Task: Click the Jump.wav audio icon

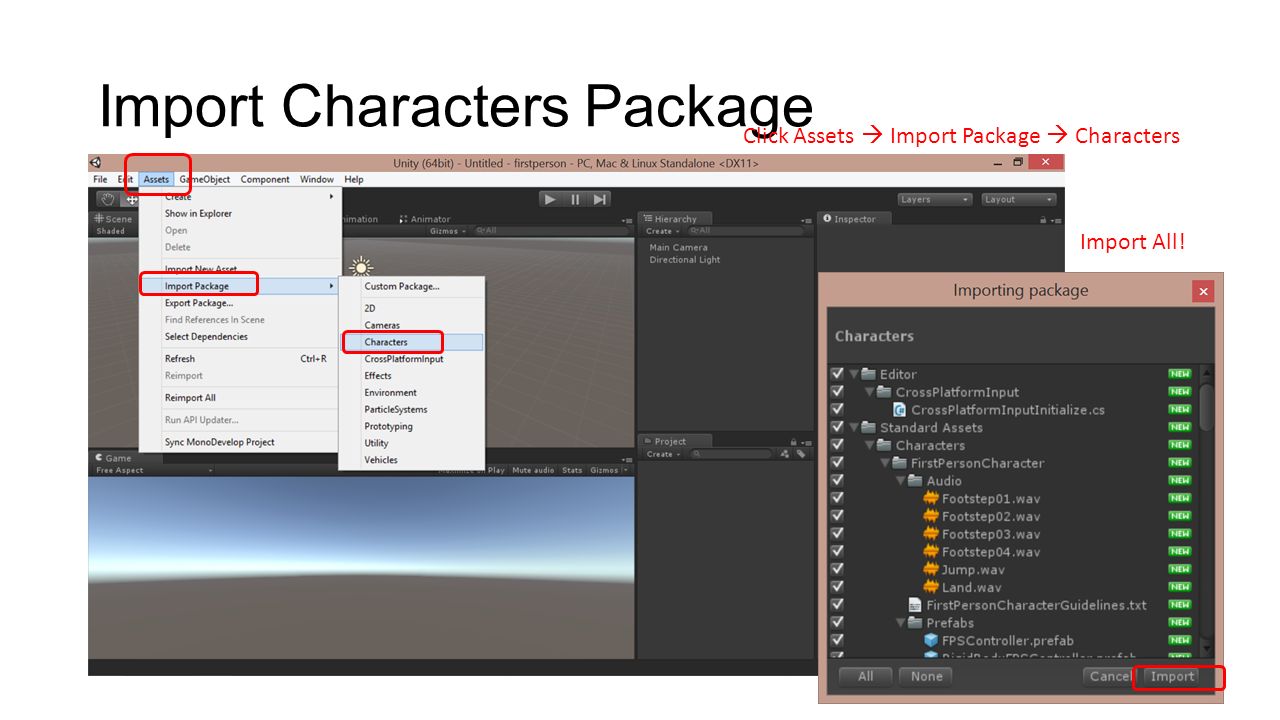Action: tap(931, 569)
